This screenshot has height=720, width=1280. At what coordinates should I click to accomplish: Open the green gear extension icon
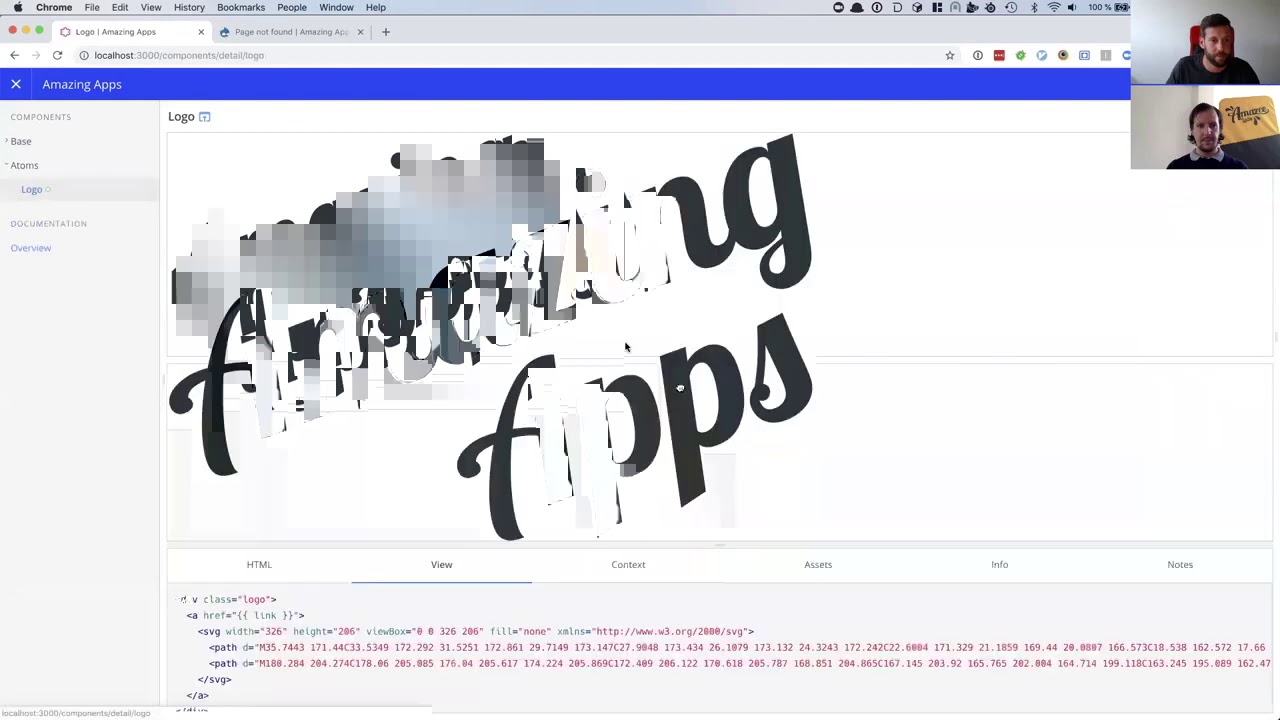1021,55
